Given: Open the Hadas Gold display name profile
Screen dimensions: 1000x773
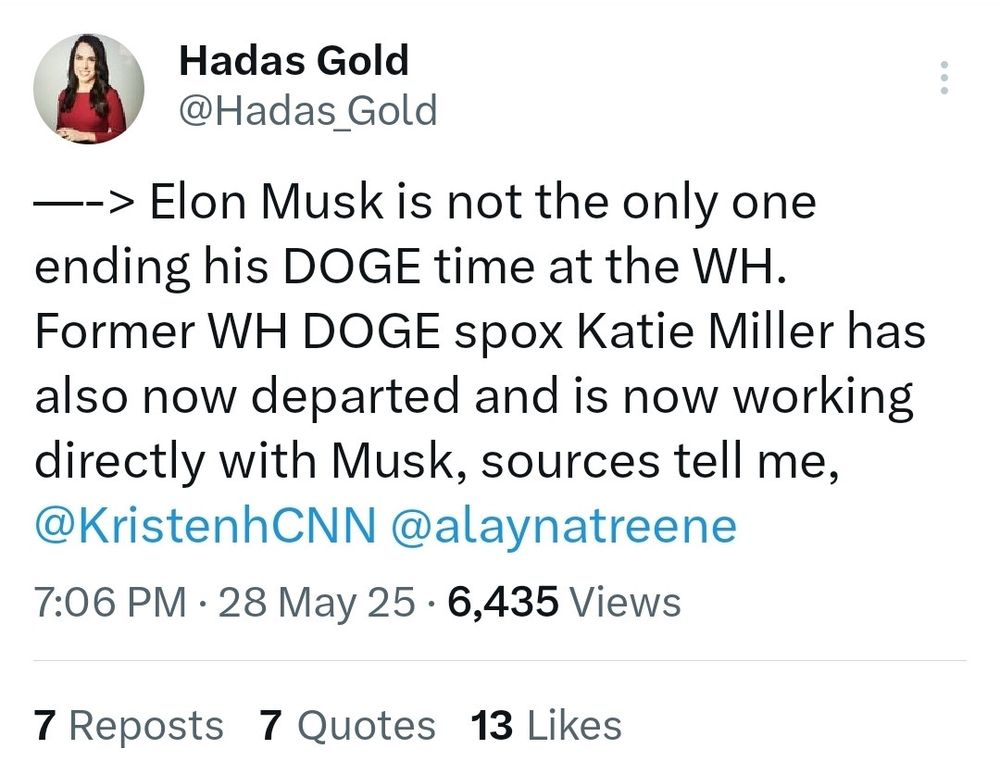Looking at the screenshot, I should [x=293, y=61].
